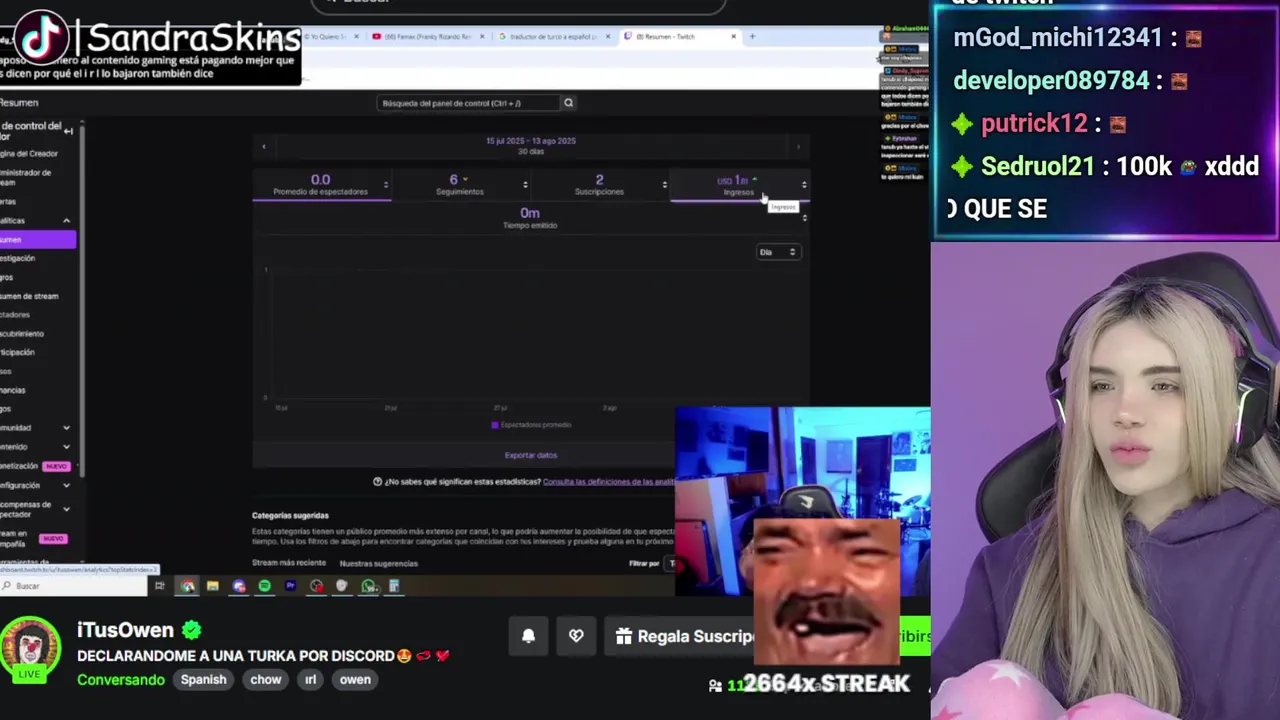Open the Ingresos metric selector arrows
Viewport: 1280px width, 720px height.
tap(804, 185)
